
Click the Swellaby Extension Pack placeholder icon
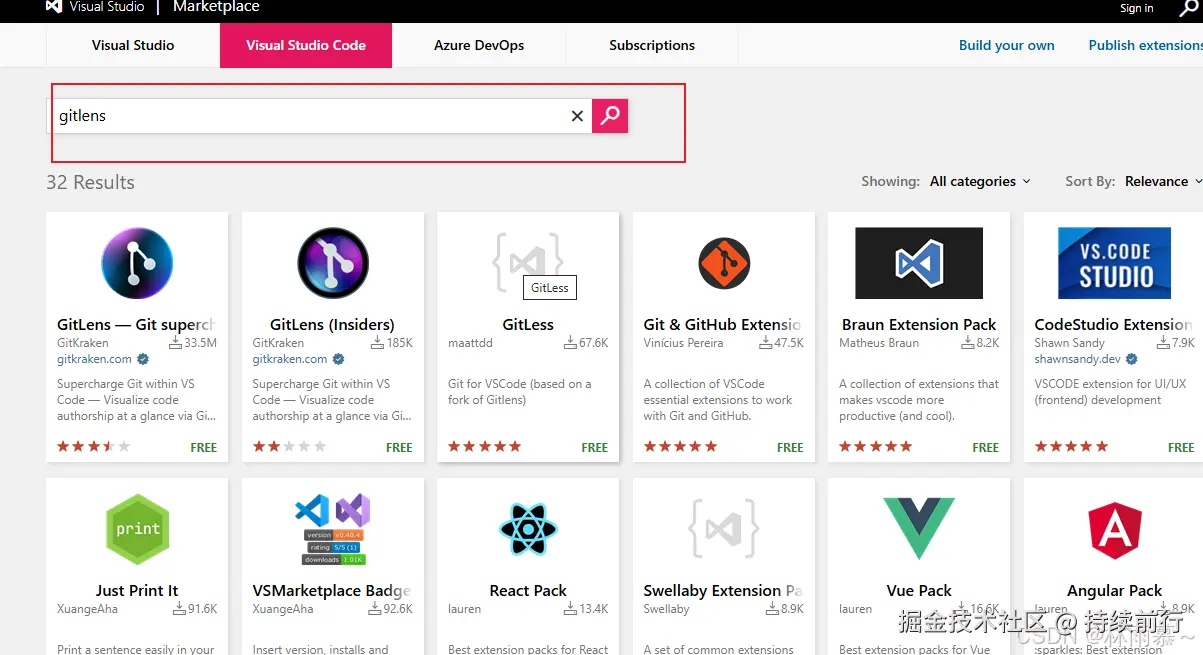coord(724,528)
